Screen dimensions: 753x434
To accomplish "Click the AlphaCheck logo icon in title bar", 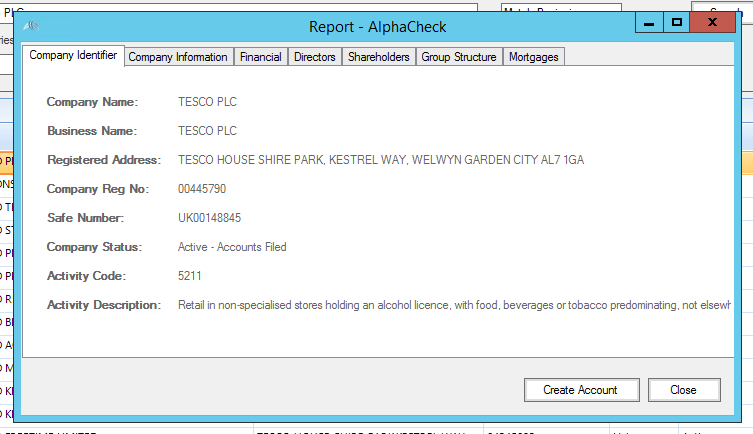I will (31, 26).
